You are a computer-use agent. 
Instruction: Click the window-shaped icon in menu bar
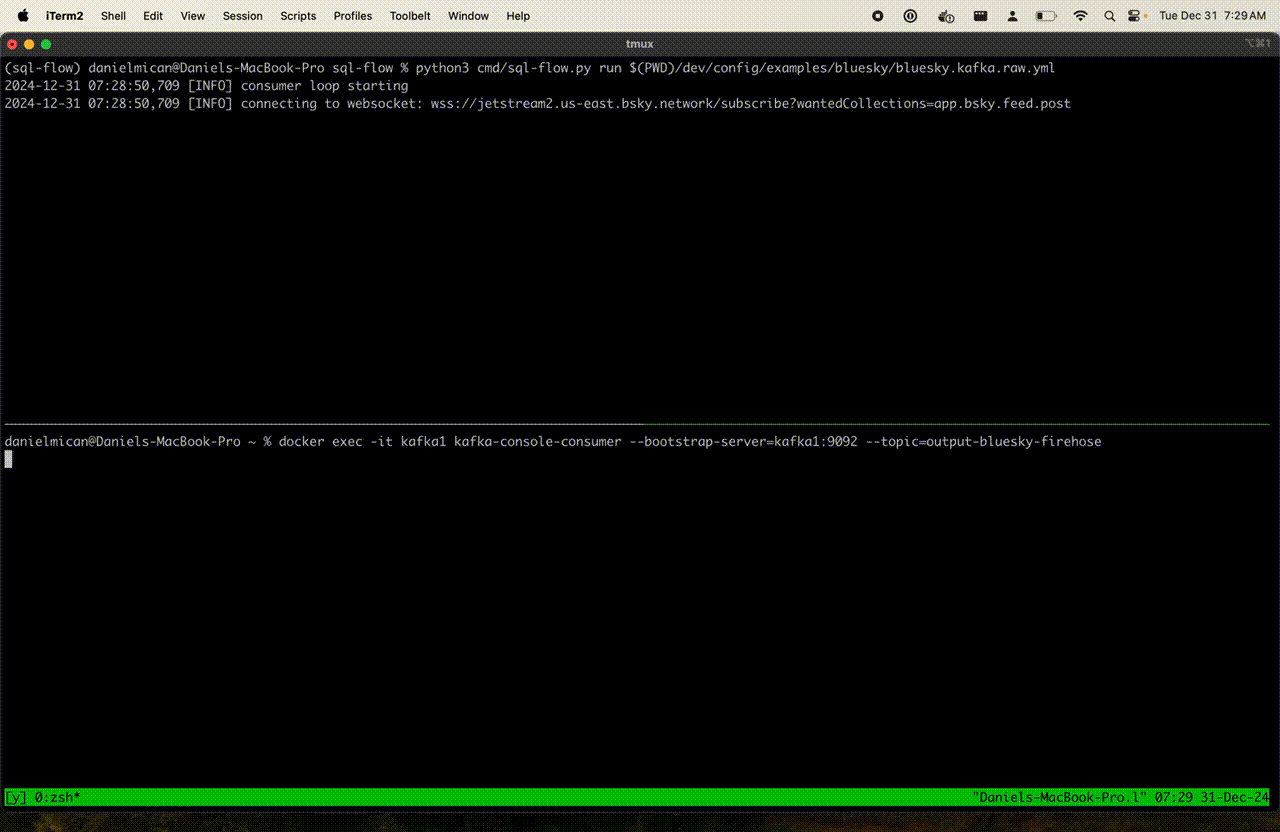(981, 16)
